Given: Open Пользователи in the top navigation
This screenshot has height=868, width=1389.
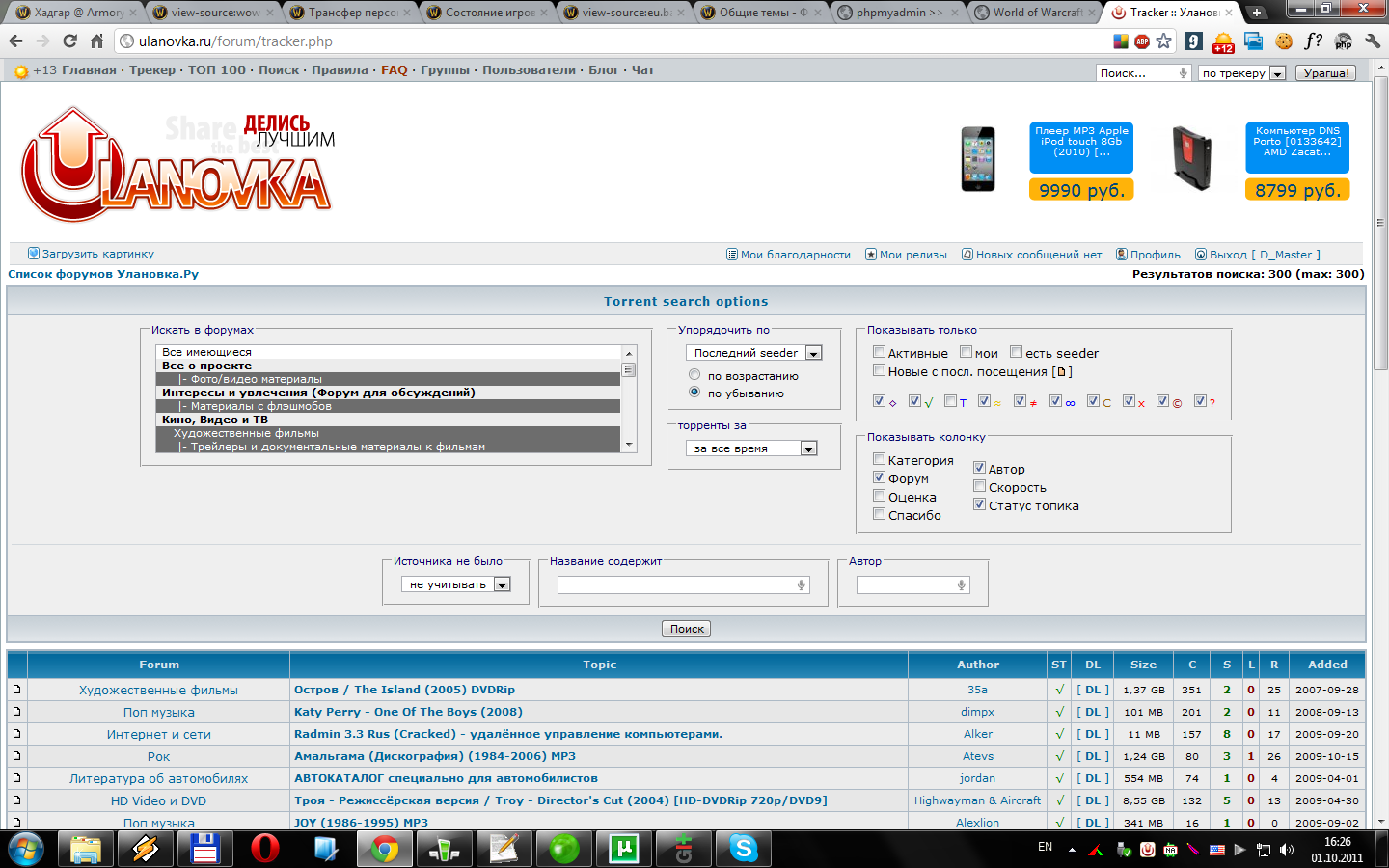Looking at the screenshot, I should tap(530, 70).
